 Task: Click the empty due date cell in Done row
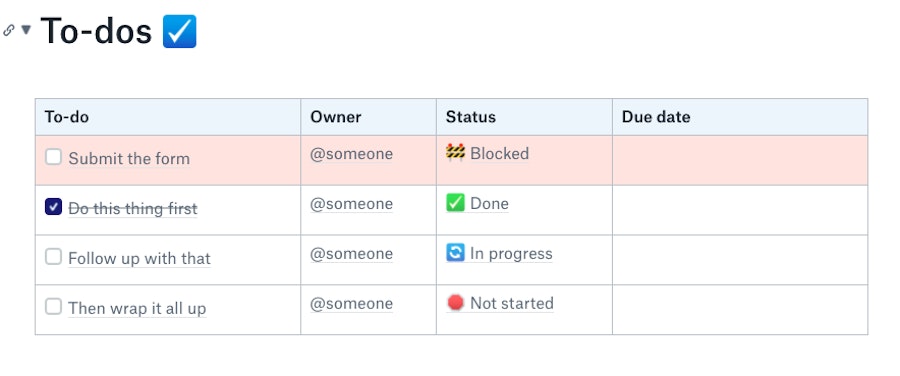click(740, 210)
